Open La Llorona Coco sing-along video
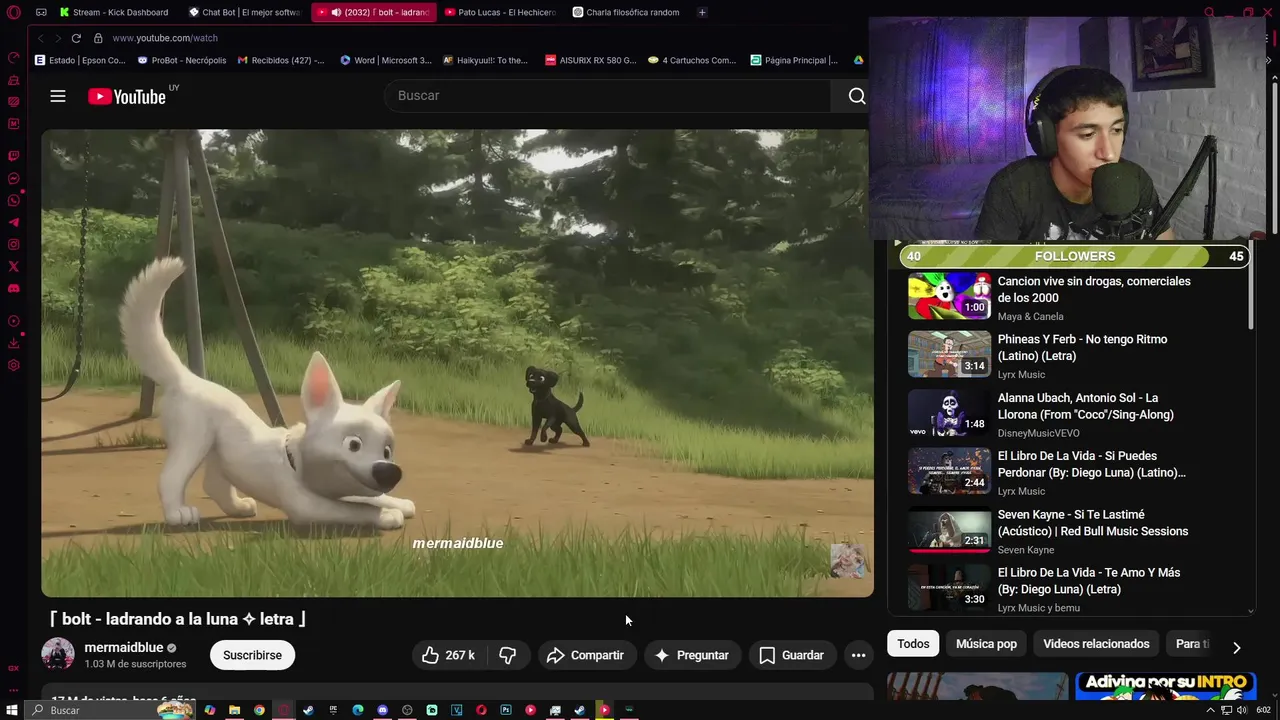 pos(1085,406)
